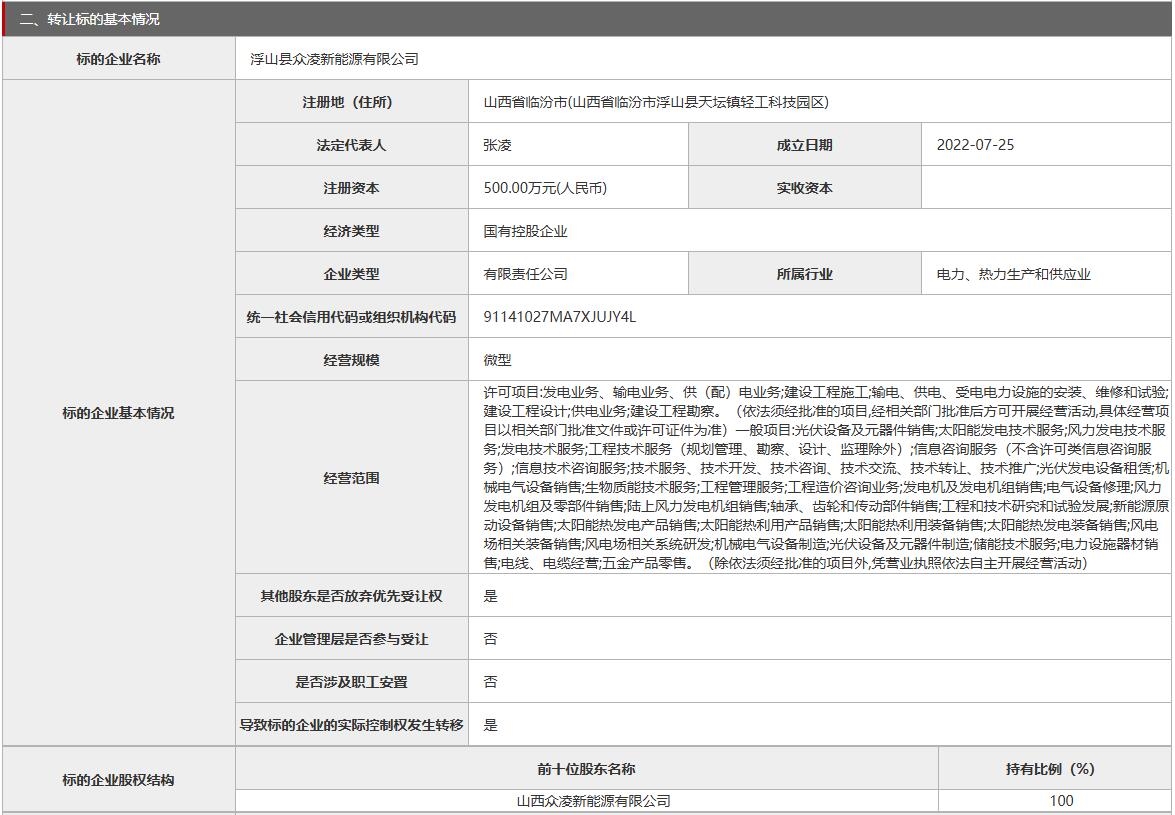Viewport: 1175px width, 815px height.
Task: Click the 注册地（住所） label cell
Action: pyautogui.click(x=349, y=101)
